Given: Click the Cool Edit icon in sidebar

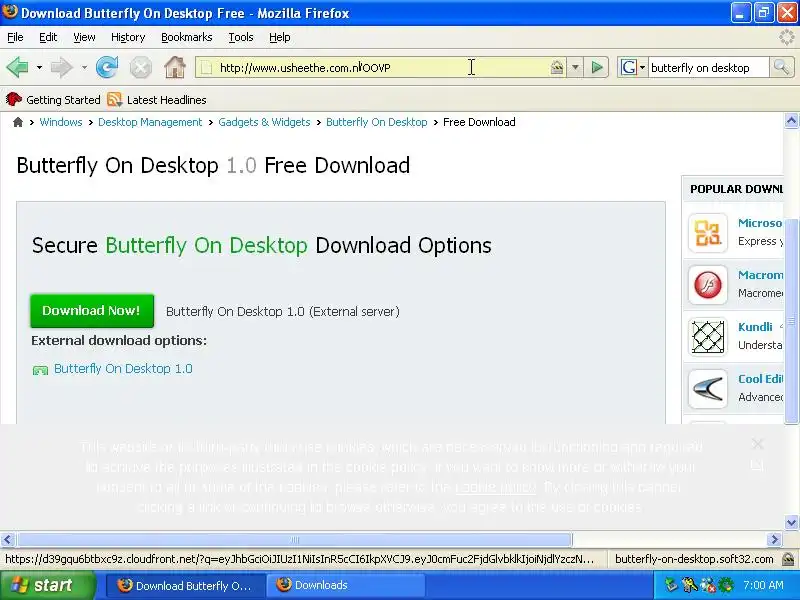Looking at the screenshot, I should [708, 389].
